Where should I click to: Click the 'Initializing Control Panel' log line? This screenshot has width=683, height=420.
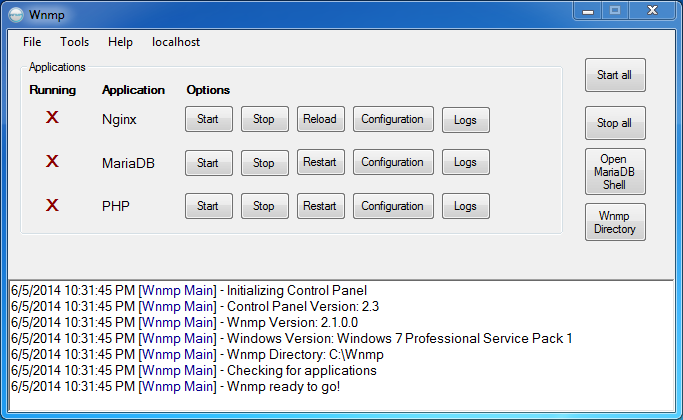pyautogui.click(x=189, y=291)
